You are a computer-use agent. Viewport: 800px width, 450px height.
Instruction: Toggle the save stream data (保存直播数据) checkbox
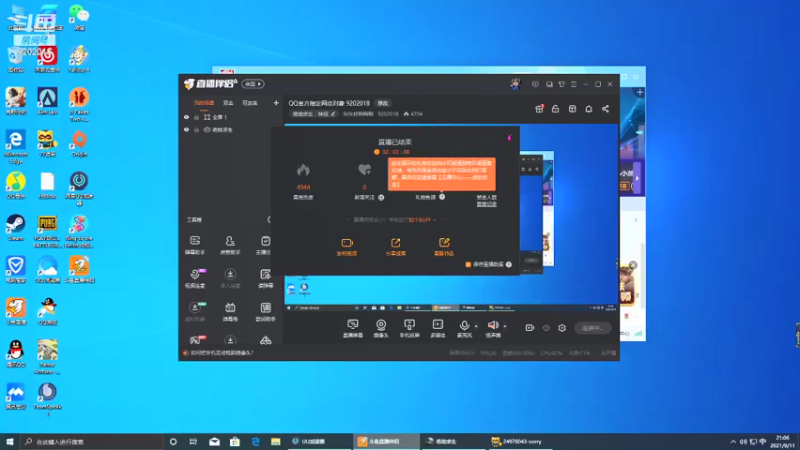(468, 264)
